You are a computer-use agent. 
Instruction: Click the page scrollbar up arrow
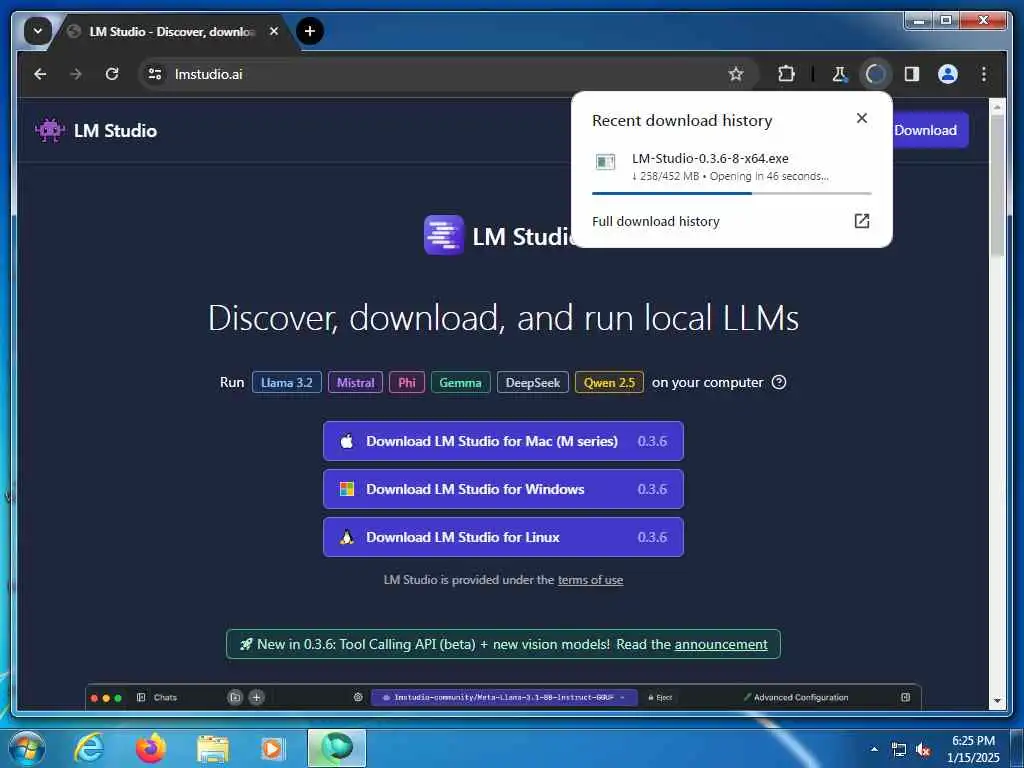click(997, 106)
